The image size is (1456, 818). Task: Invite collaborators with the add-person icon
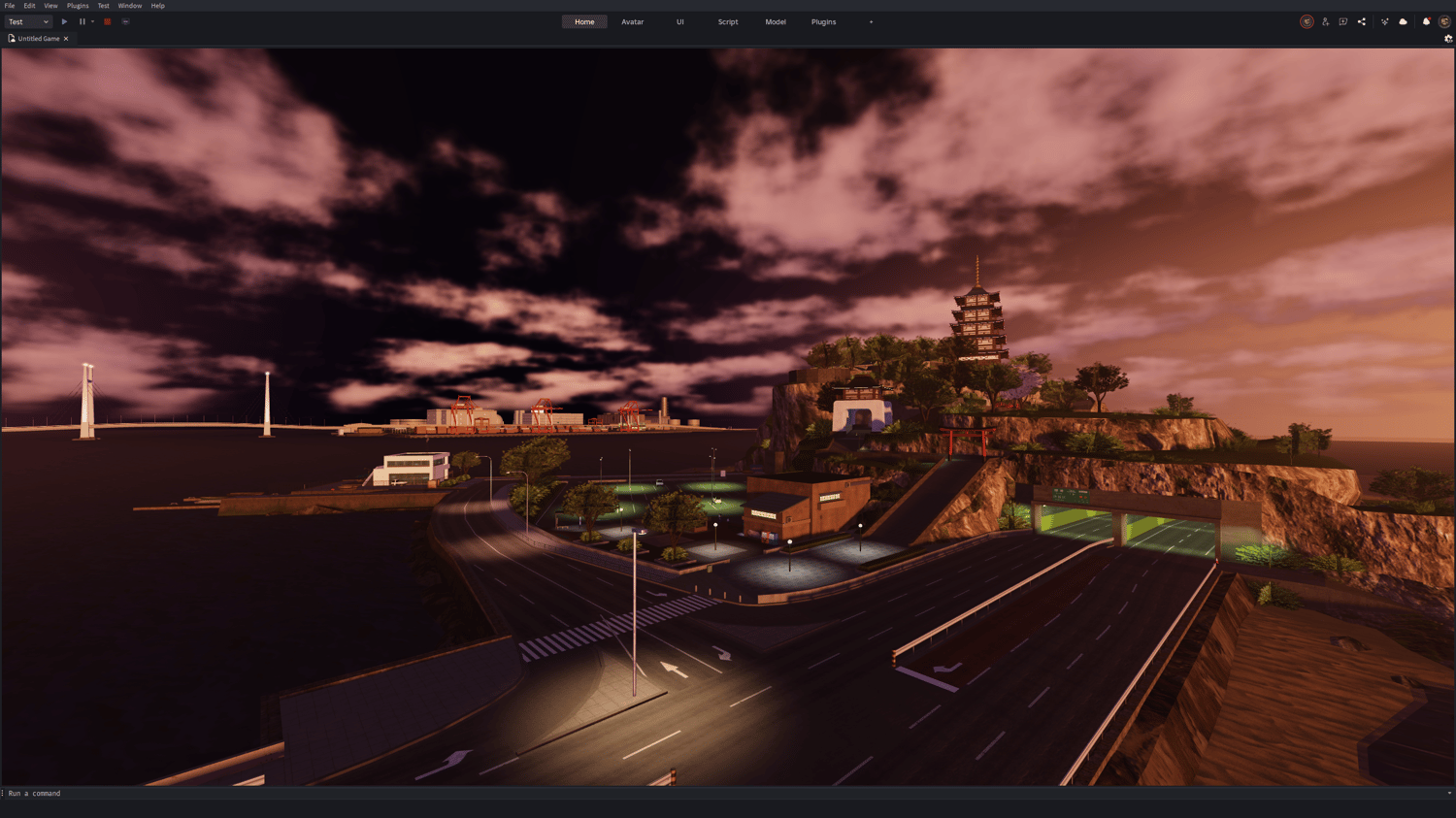tap(1325, 21)
